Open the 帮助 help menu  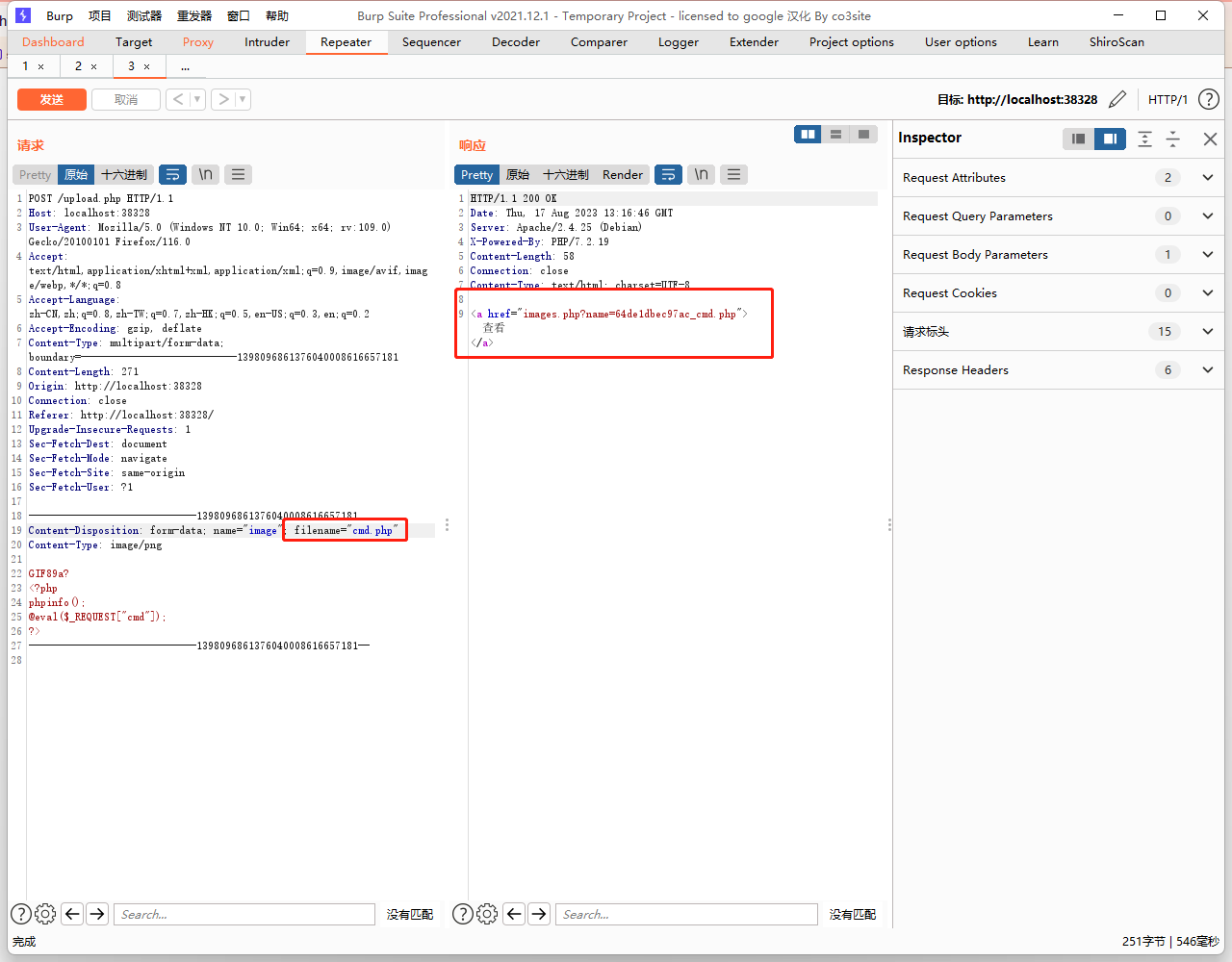tap(277, 15)
